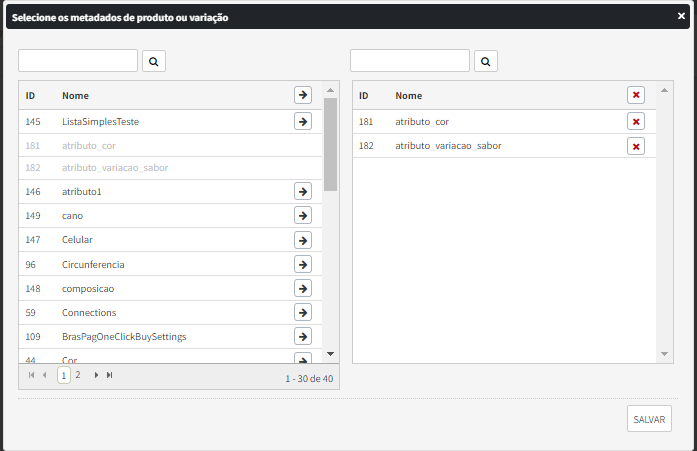The image size is (697, 451).
Task: Sort right list by Nome header
Action: (x=409, y=96)
